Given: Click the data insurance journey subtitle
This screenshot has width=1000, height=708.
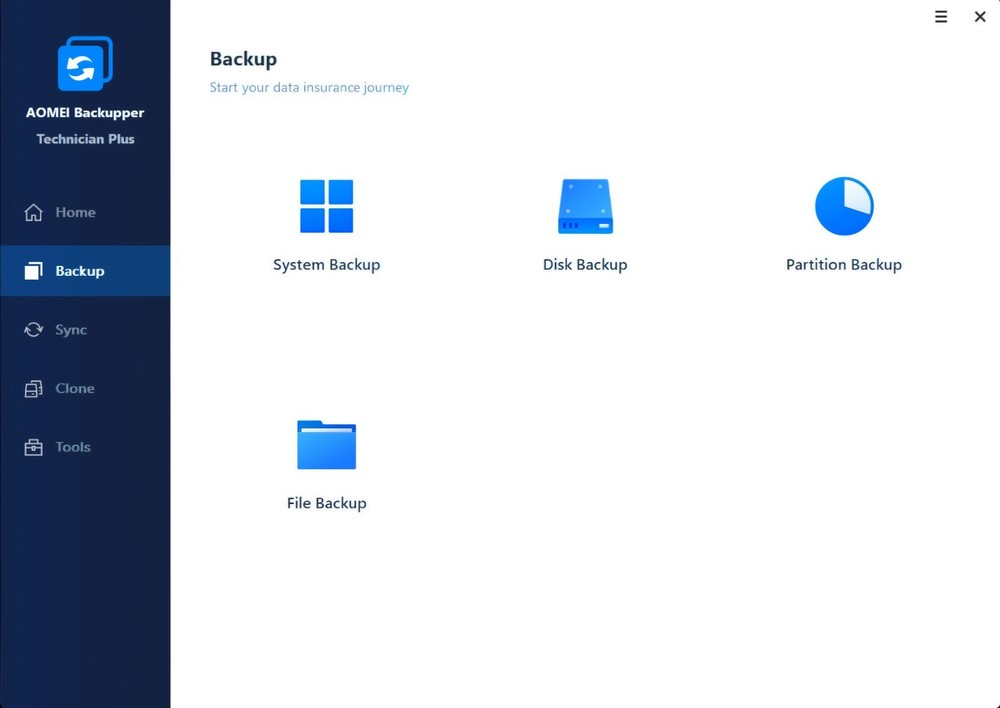Looking at the screenshot, I should click(309, 87).
